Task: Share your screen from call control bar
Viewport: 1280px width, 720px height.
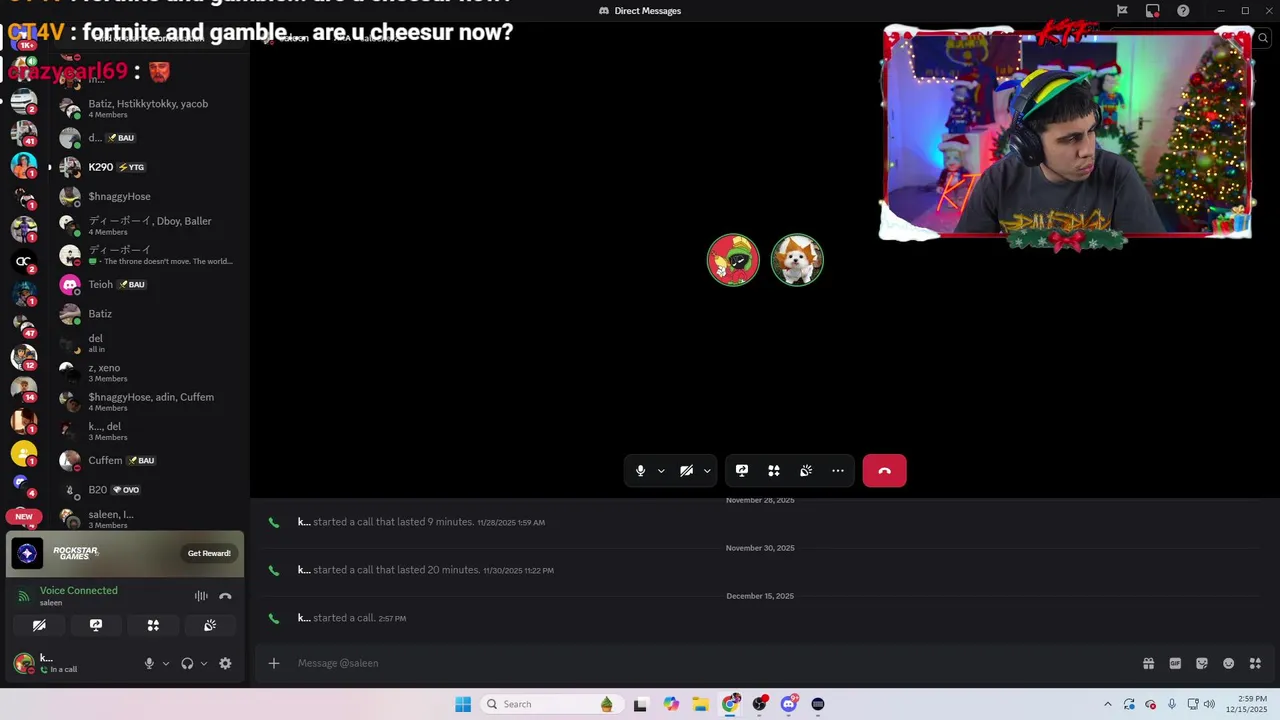Action: [x=742, y=471]
